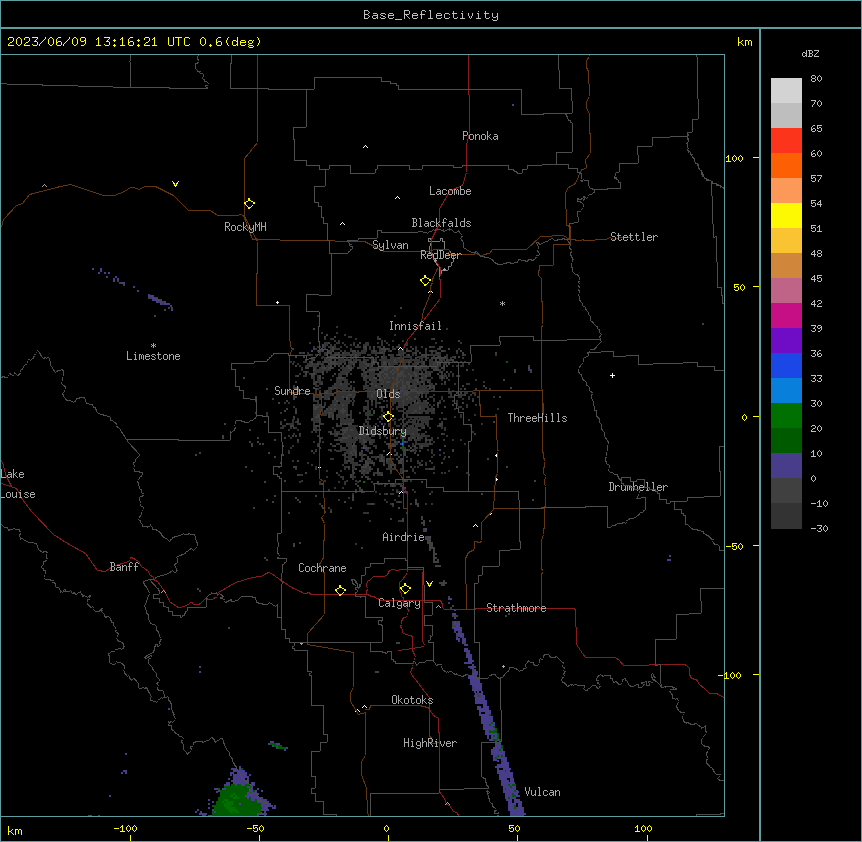This screenshot has height=842, width=862.
Task: Click the Limestone label
Action: (x=153, y=356)
